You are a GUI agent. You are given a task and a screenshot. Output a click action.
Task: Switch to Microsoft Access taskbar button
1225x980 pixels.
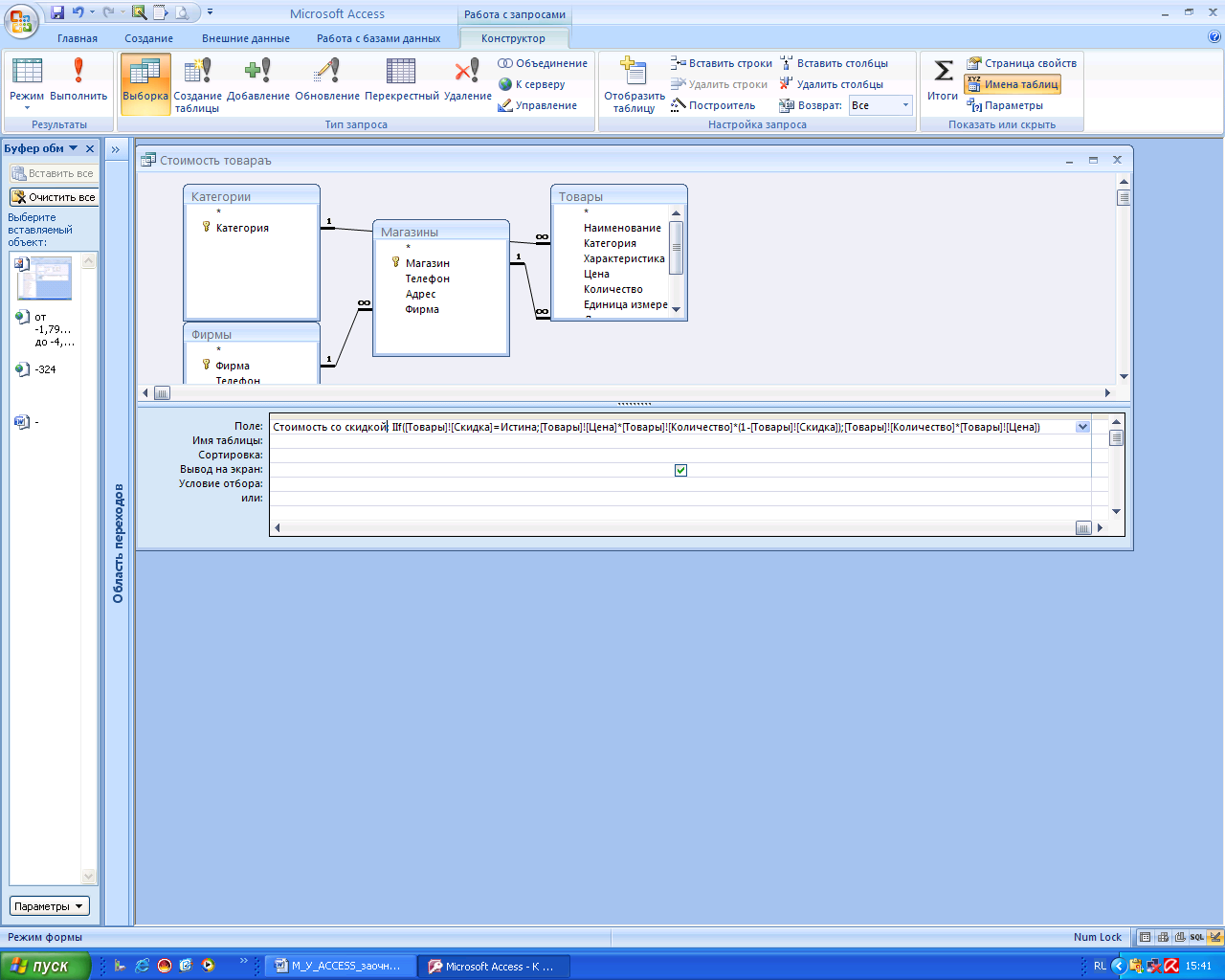coord(496,966)
